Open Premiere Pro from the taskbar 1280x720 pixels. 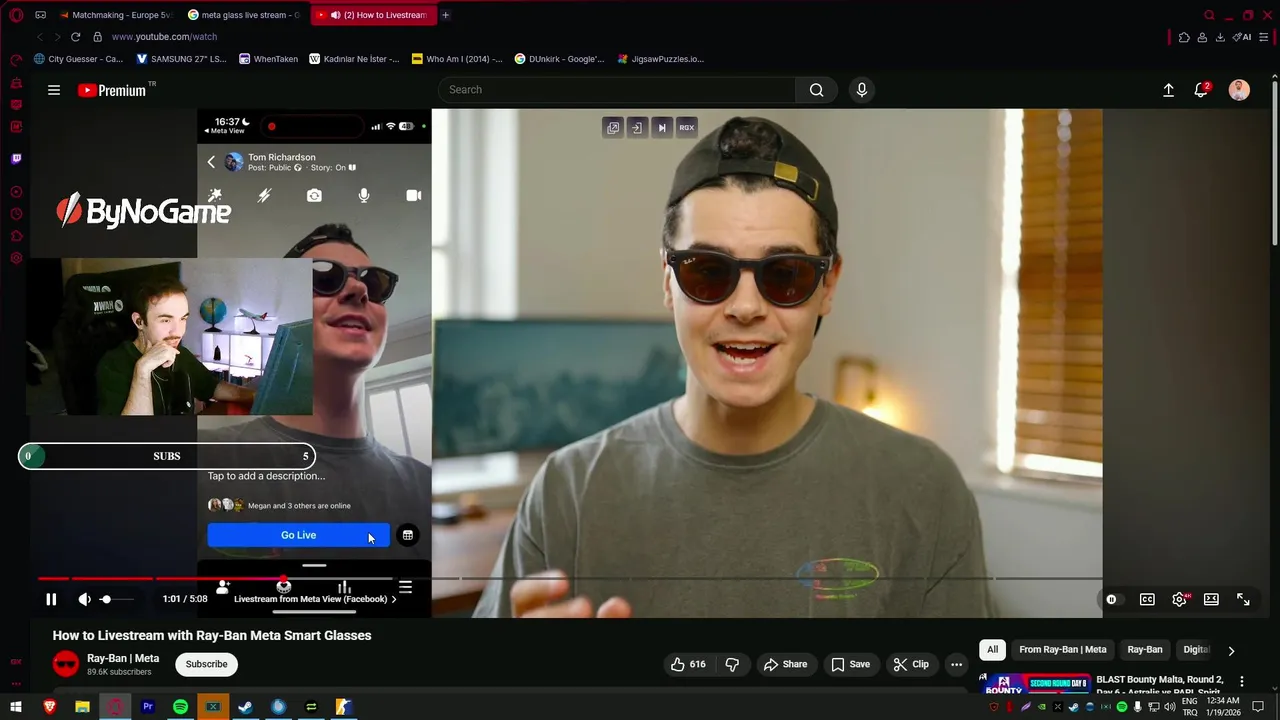147,707
